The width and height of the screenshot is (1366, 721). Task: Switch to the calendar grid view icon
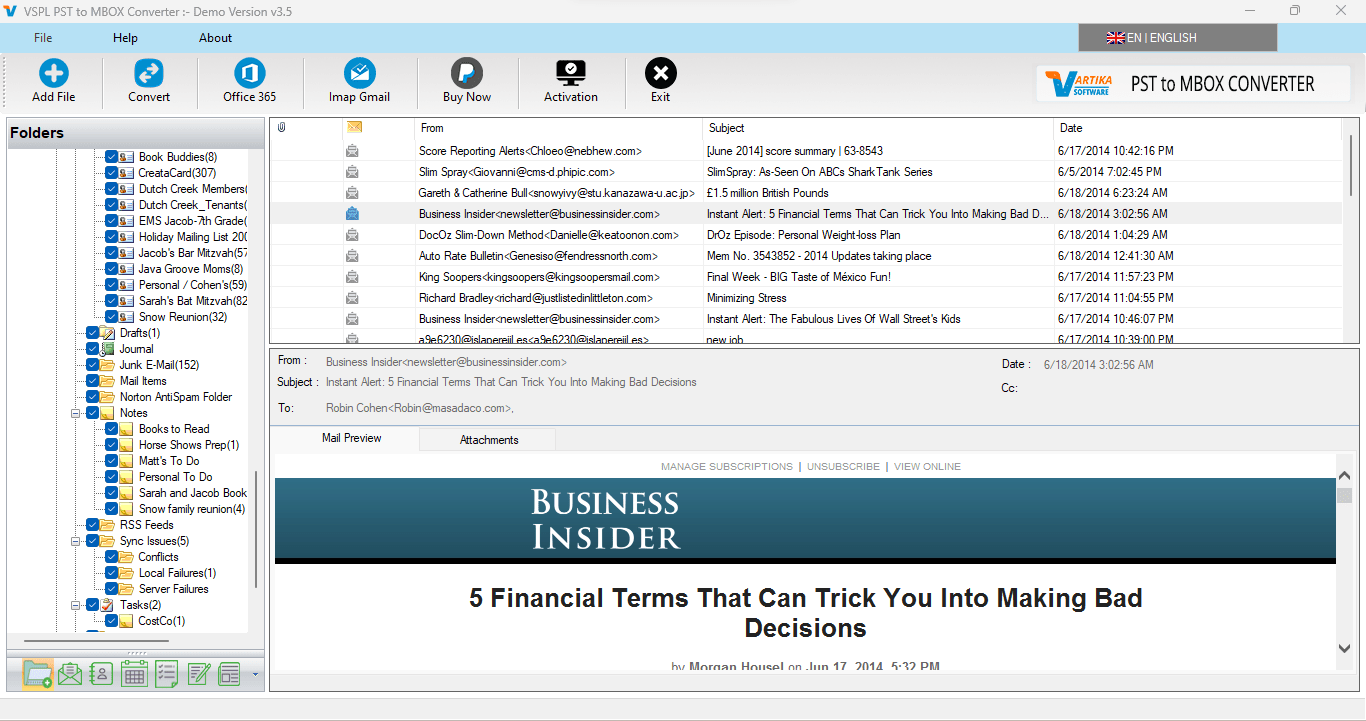coord(134,674)
